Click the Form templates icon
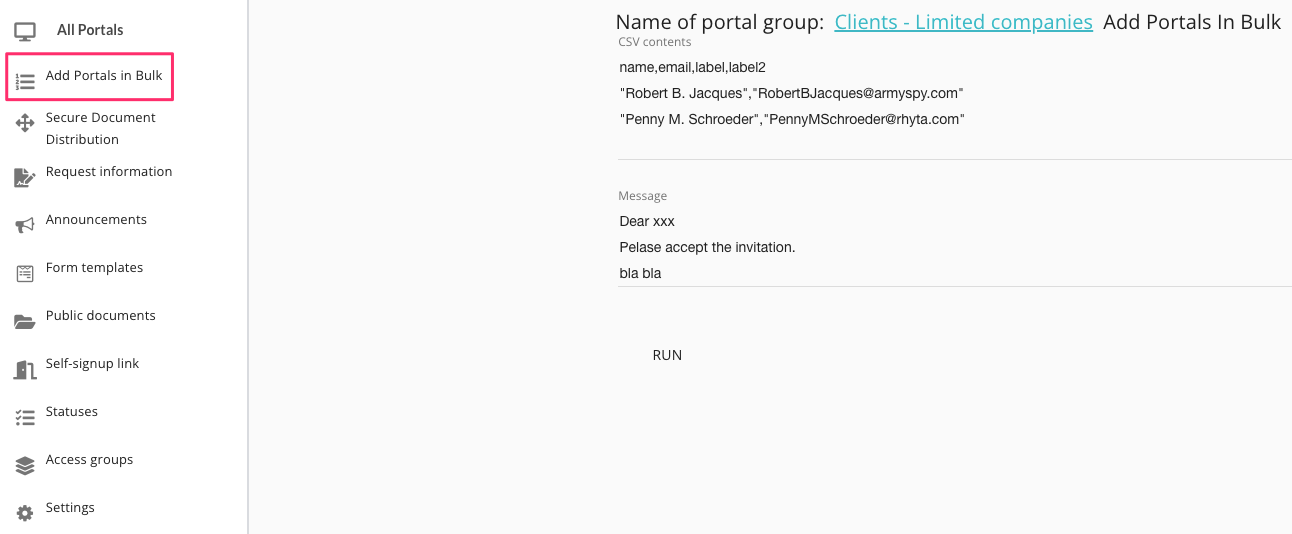 pos(25,273)
